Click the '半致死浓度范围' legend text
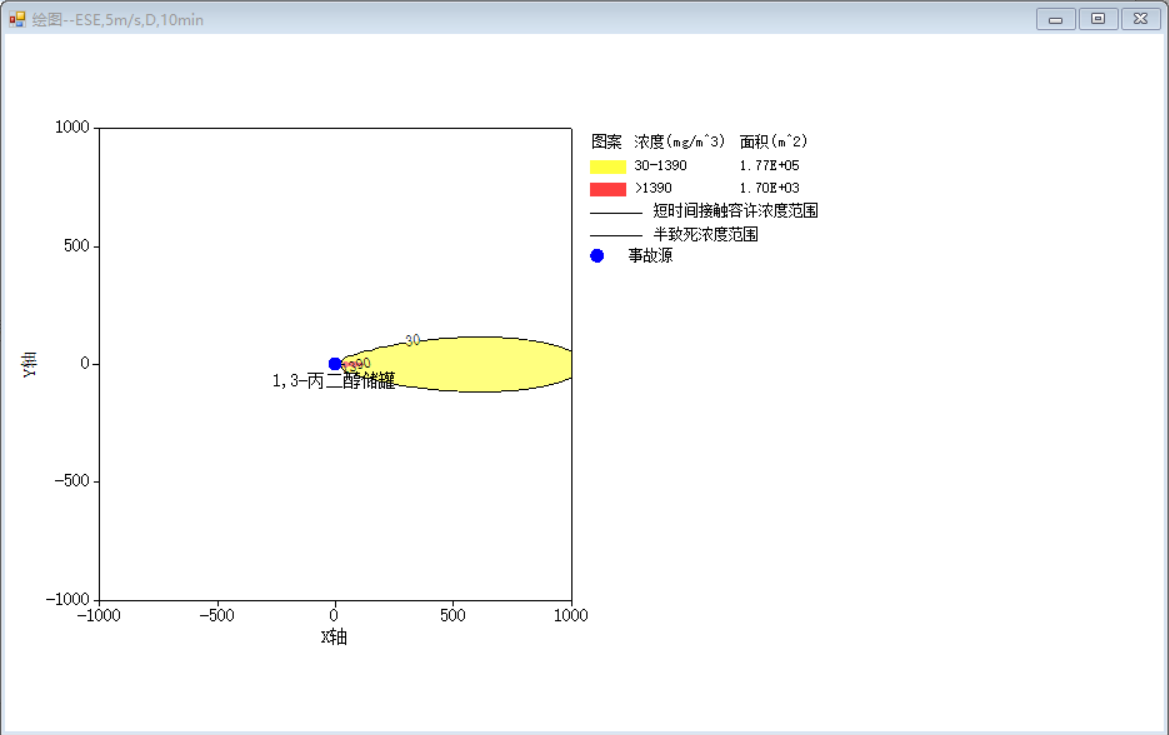The width and height of the screenshot is (1169, 735). pos(705,234)
